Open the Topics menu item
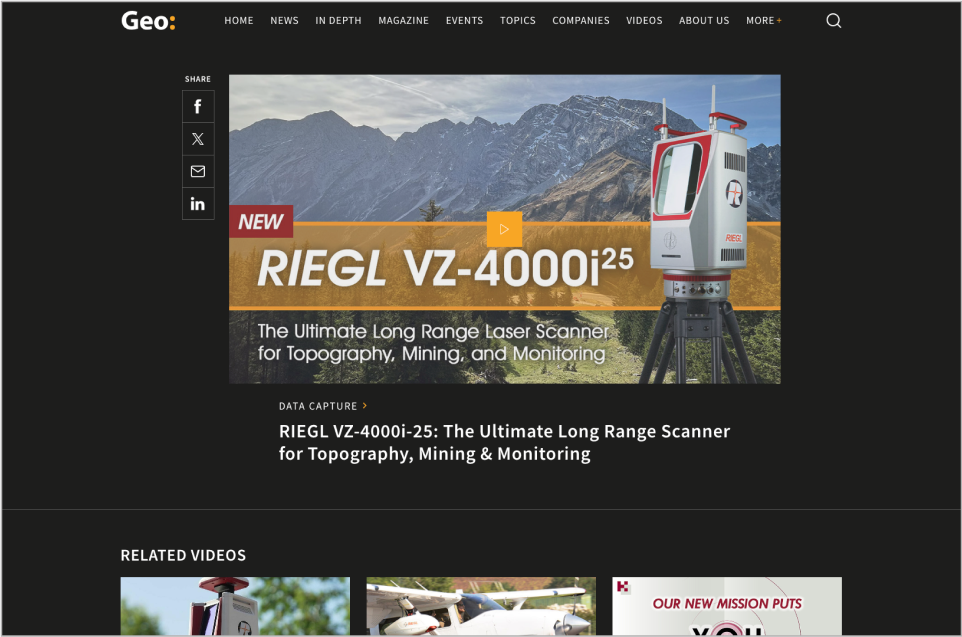 (517, 21)
